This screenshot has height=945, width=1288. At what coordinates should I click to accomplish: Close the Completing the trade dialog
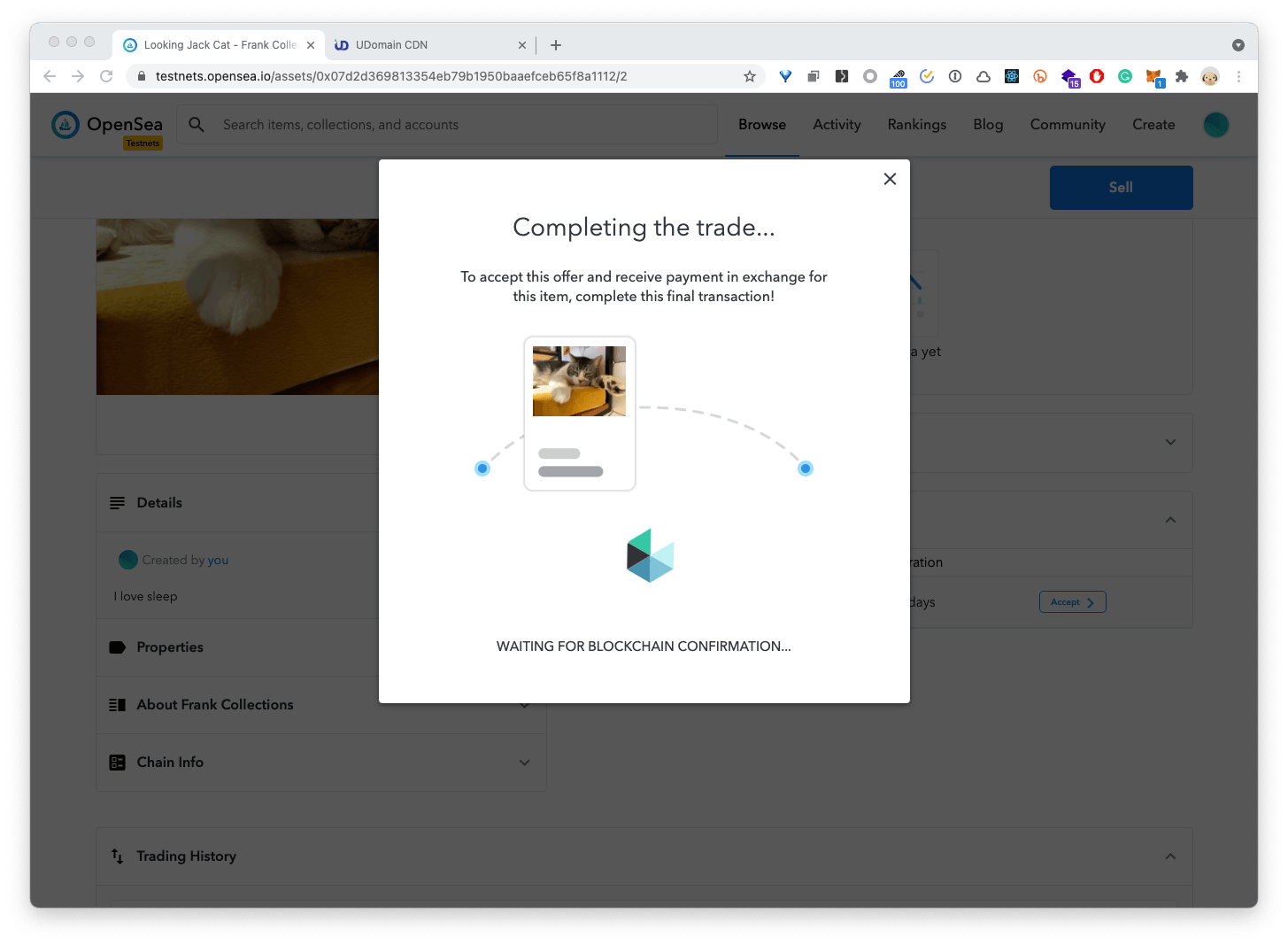(890, 179)
